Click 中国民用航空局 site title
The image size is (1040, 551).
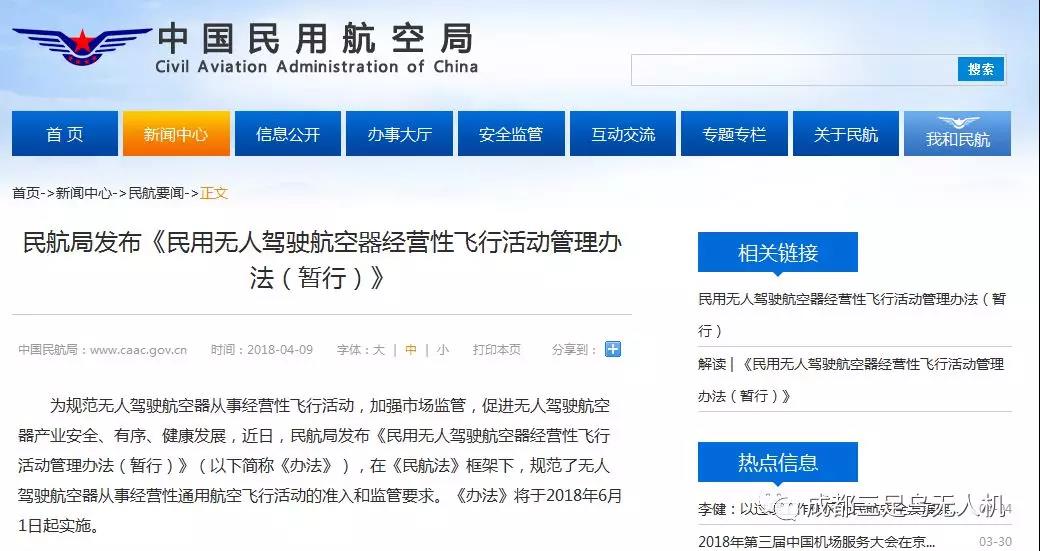(x=316, y=37)
